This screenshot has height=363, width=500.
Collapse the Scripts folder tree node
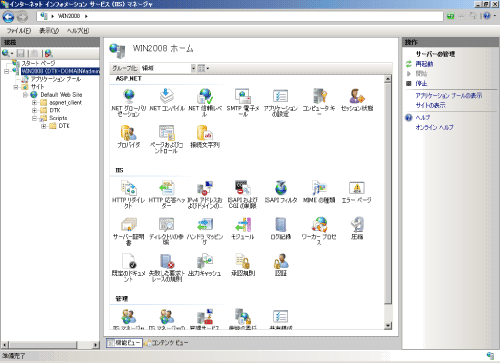(34, 118)
